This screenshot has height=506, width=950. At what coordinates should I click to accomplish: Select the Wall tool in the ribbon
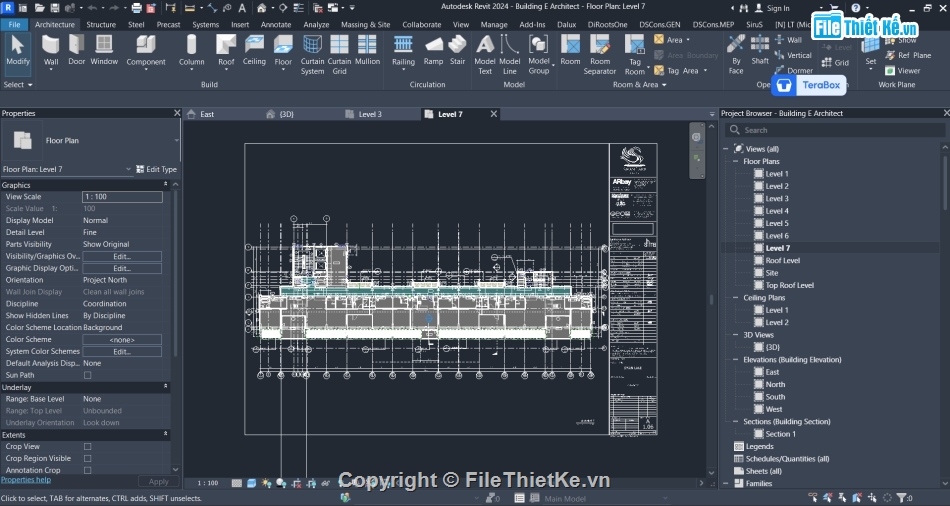[51, 51]
